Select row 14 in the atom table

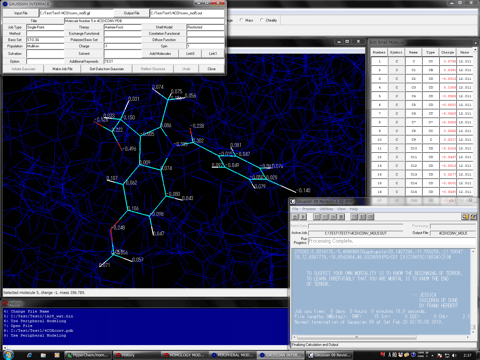coord(422,174)
